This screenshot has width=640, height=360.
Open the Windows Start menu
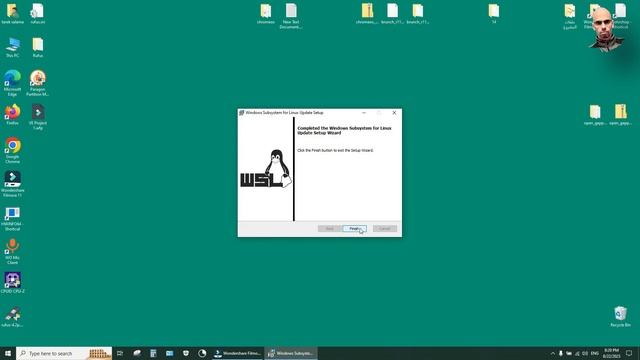(x=8, y=353)
